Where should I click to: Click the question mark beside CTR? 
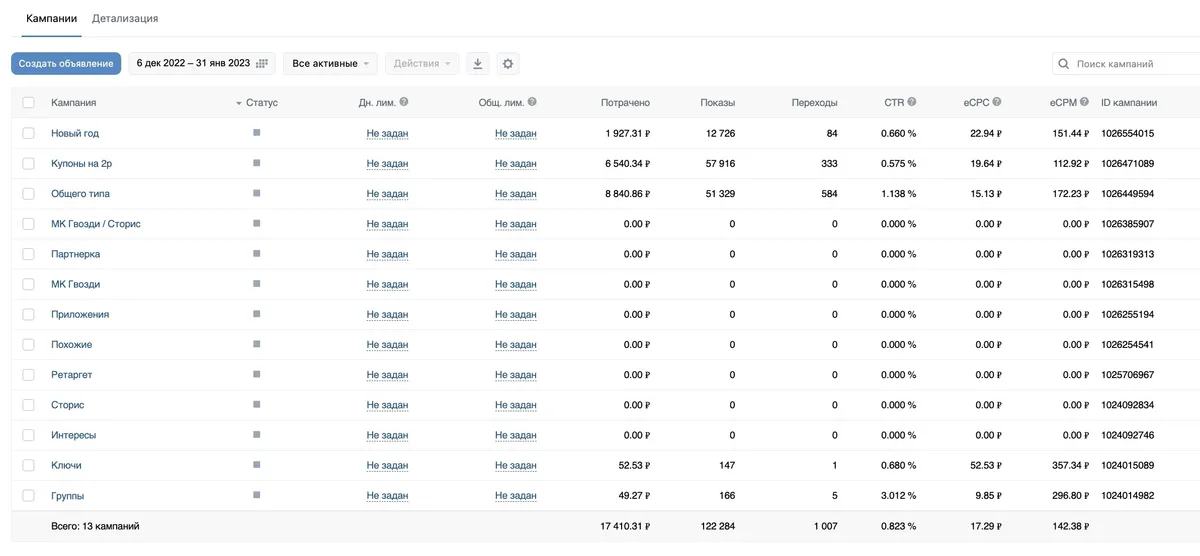[912, 102]
